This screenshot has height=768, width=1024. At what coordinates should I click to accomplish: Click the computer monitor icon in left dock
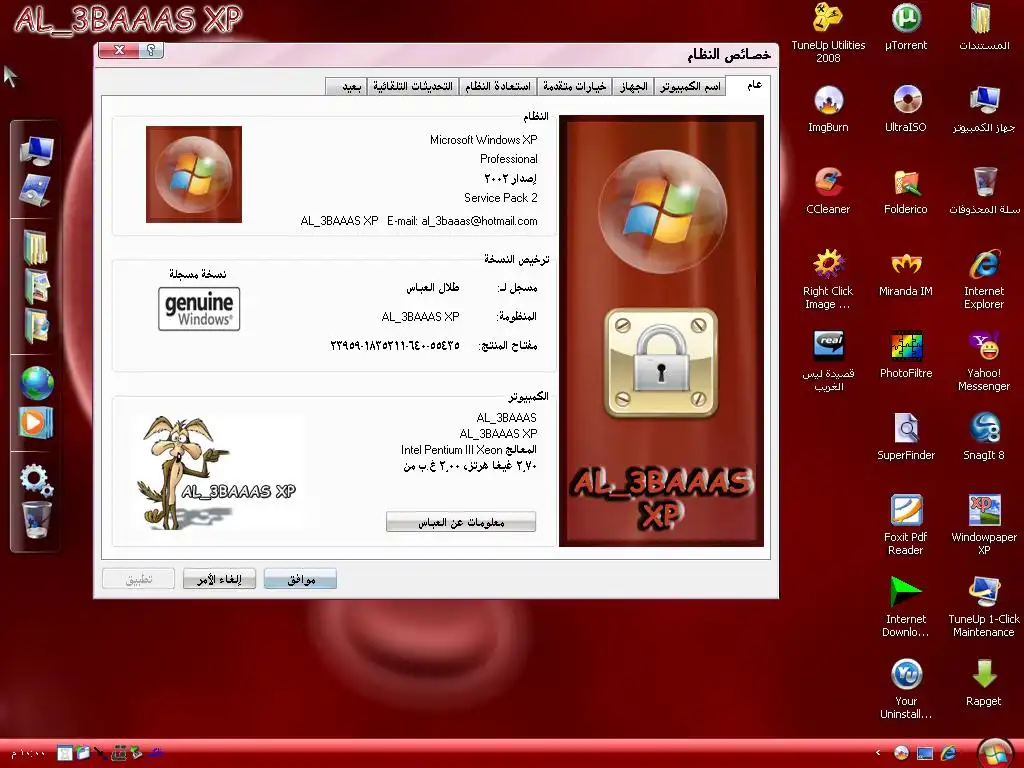tap(37, 150)
